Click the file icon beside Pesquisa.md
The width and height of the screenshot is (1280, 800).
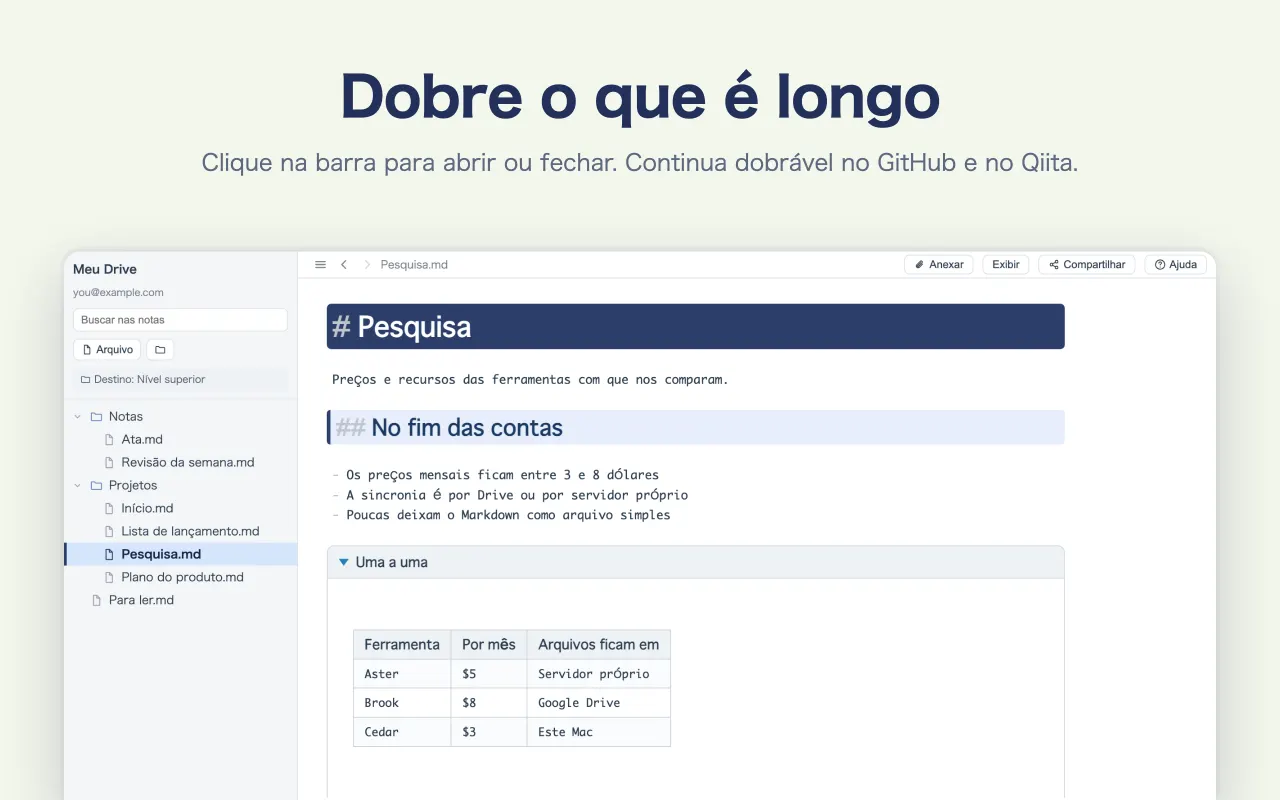coord(110,554)
